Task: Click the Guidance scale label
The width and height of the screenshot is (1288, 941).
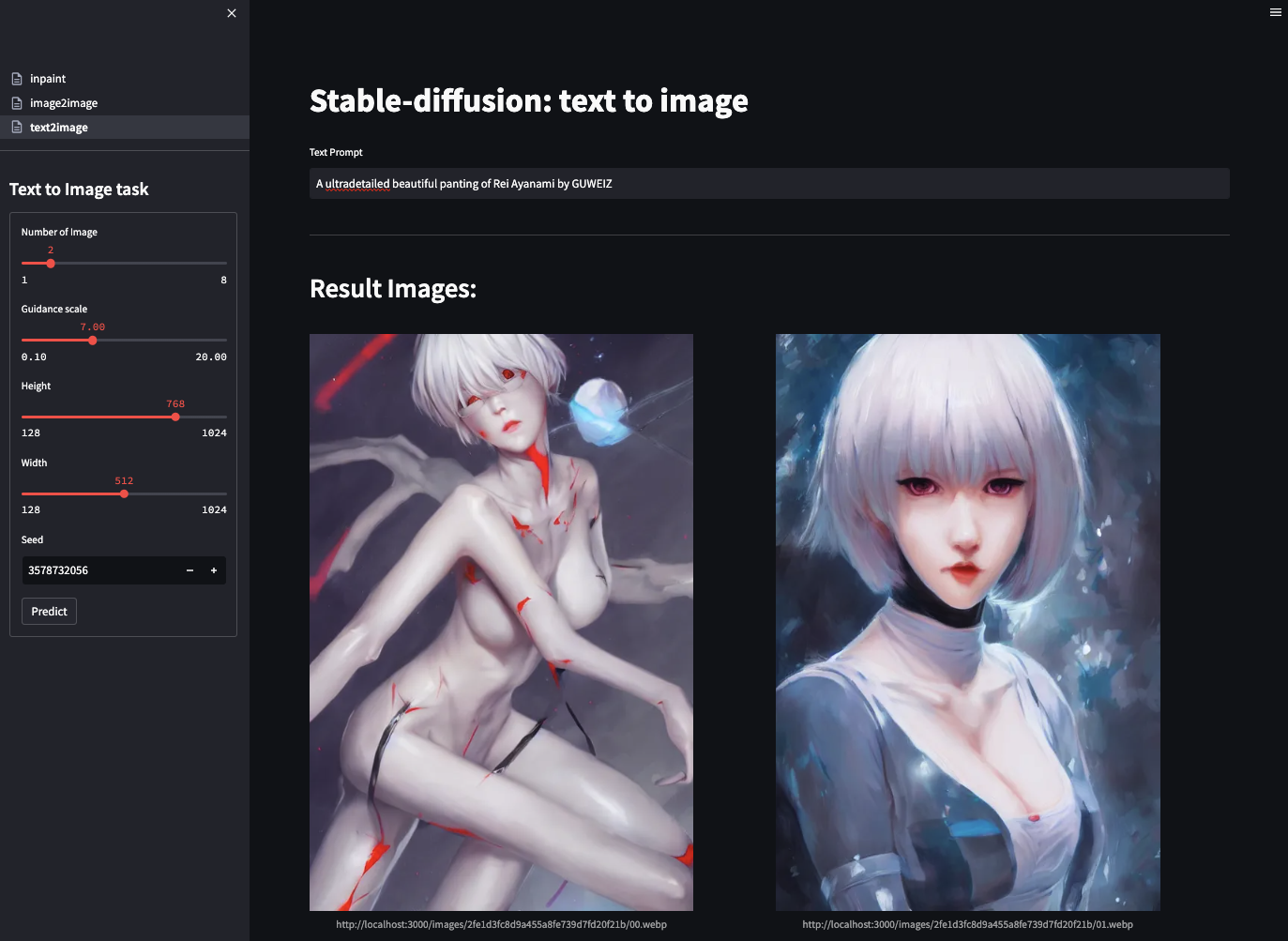Action: (54, 309)
